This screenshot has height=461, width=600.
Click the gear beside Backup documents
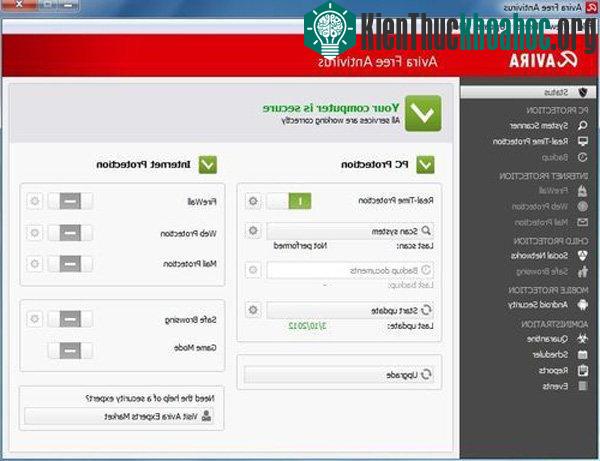point(253,270)
